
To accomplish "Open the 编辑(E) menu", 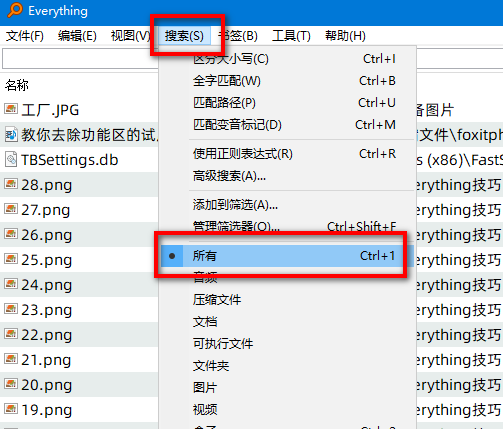I will (x=77, y=36).
